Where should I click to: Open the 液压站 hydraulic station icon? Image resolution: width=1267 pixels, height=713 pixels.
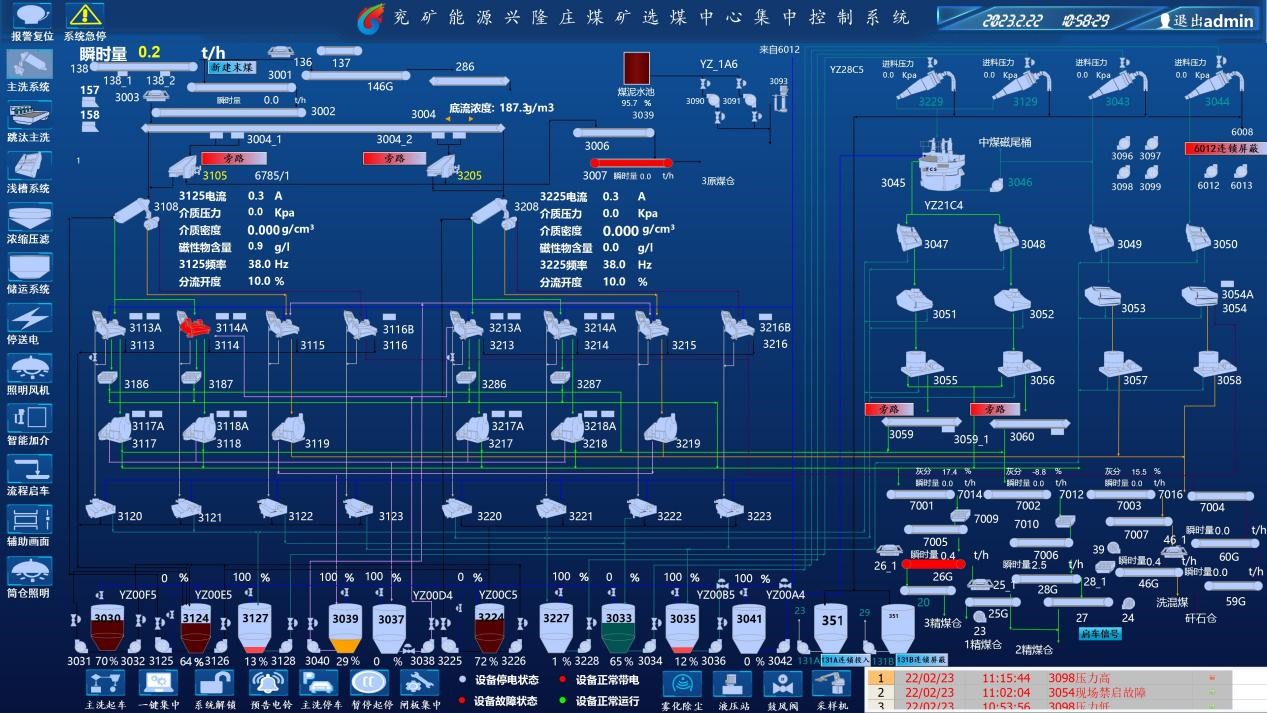pyautogui.click(x=732, y=683)
